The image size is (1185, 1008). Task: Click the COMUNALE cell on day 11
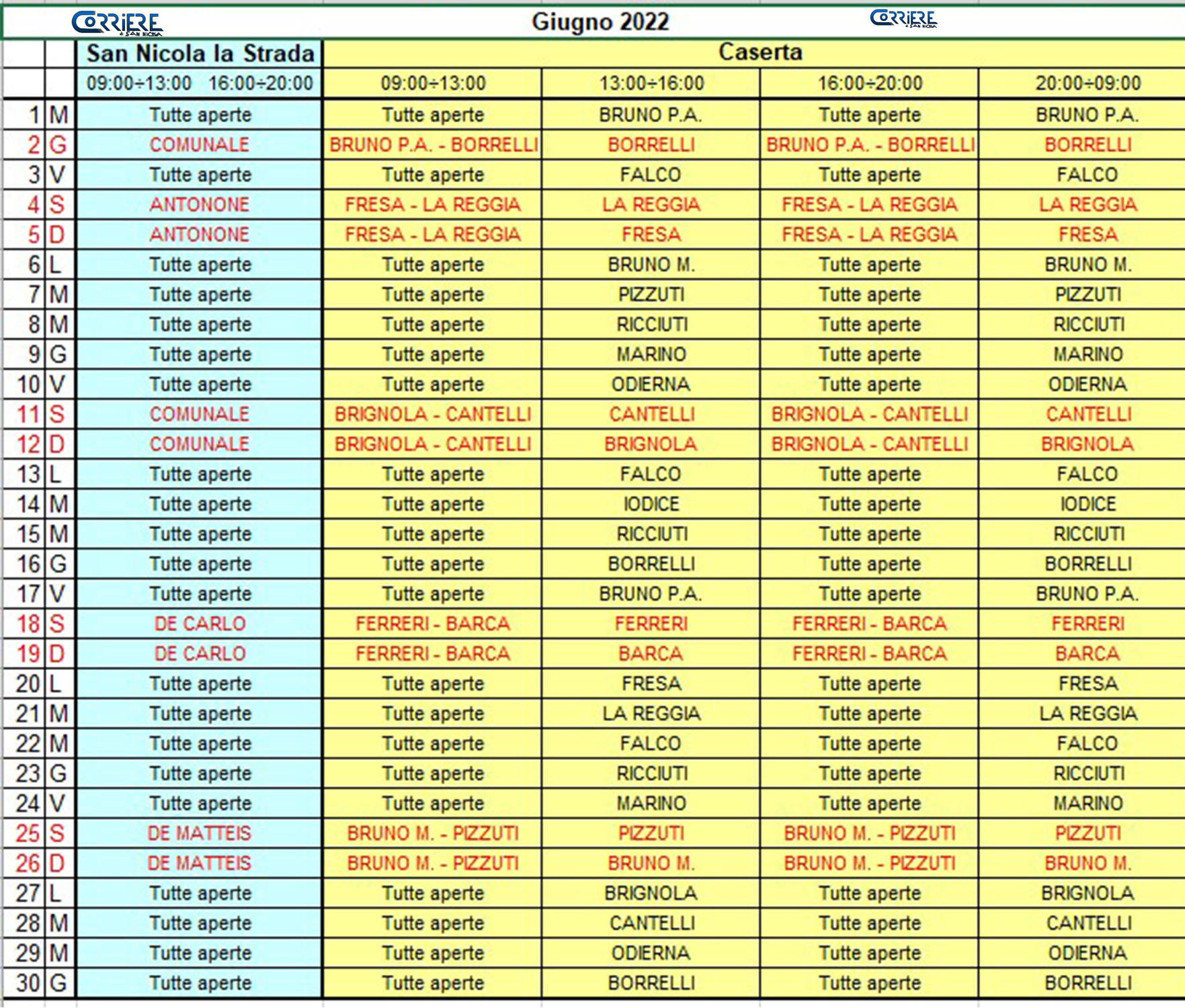pos(200,414)
